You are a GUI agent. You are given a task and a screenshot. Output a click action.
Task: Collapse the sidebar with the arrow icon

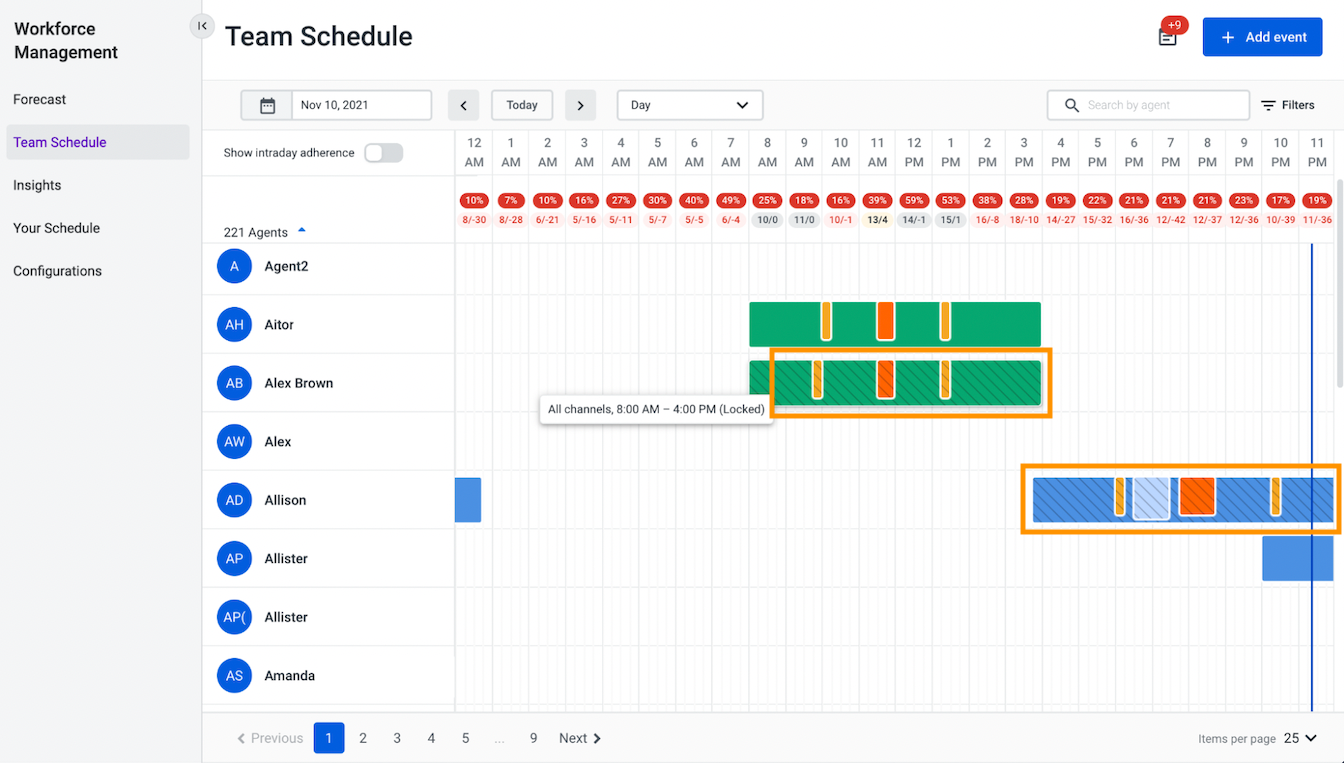pyautogui.click(x=202, y=26)
